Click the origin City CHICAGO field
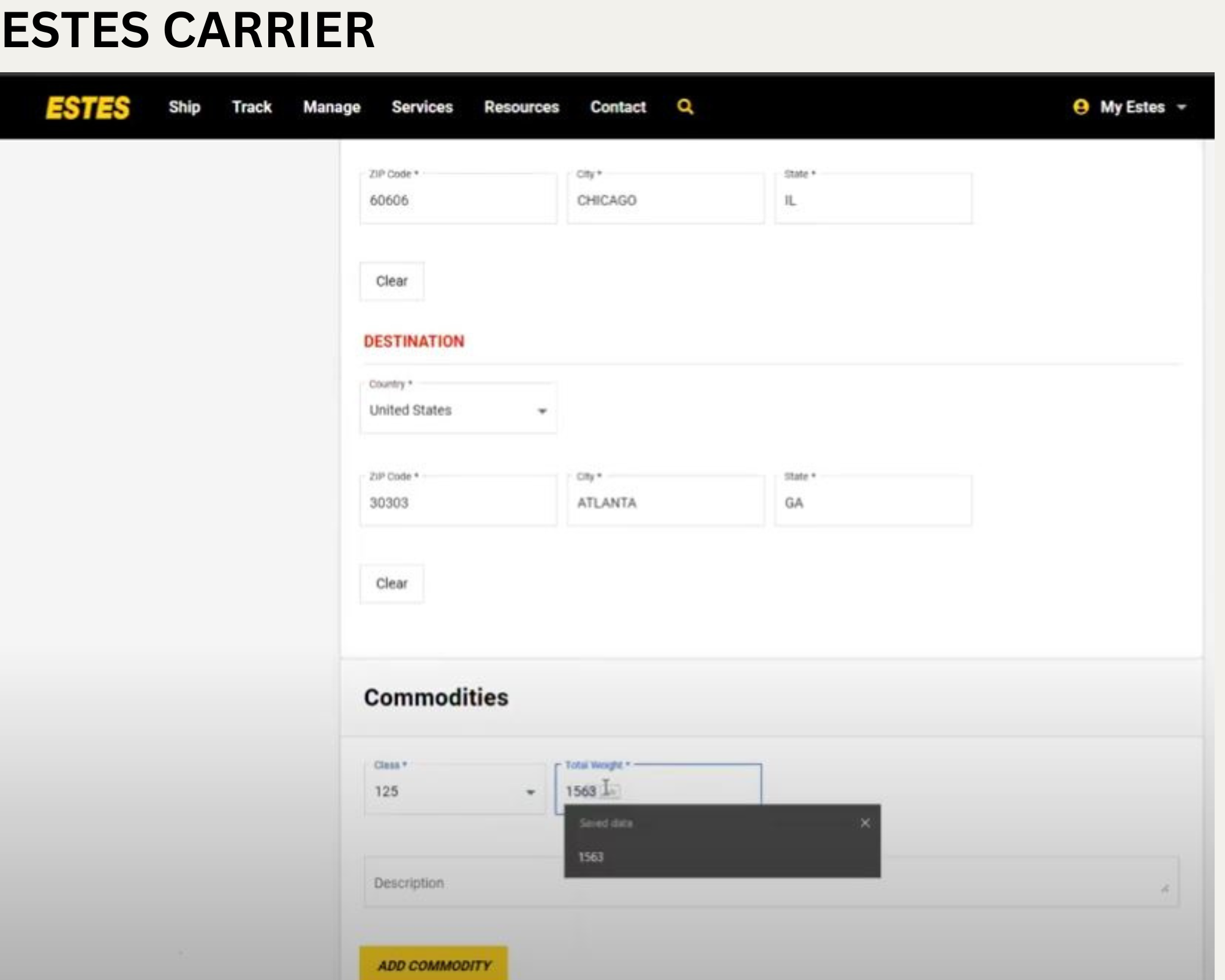The width and height of the screenshot is (1225, 980). click(665, 200)
